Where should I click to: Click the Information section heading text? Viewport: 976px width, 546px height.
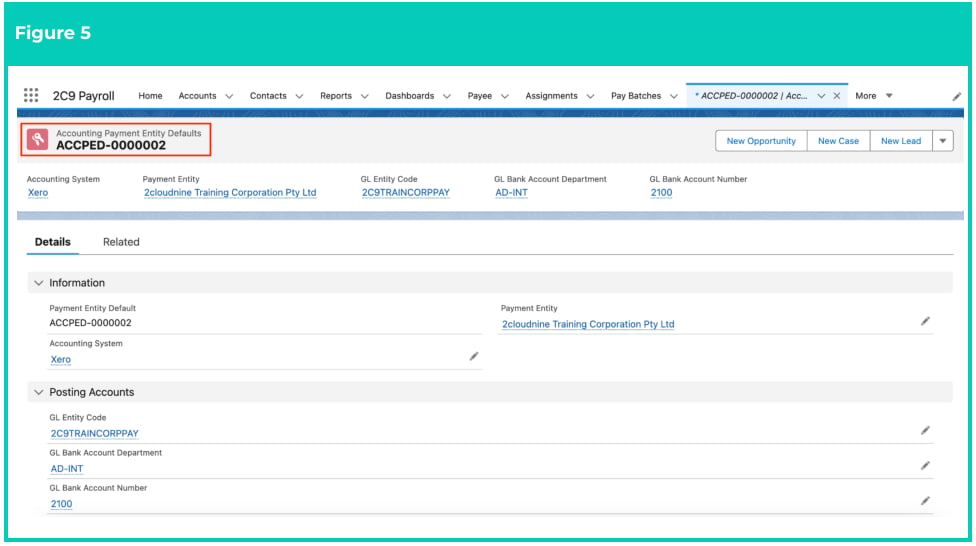[77, 283]
